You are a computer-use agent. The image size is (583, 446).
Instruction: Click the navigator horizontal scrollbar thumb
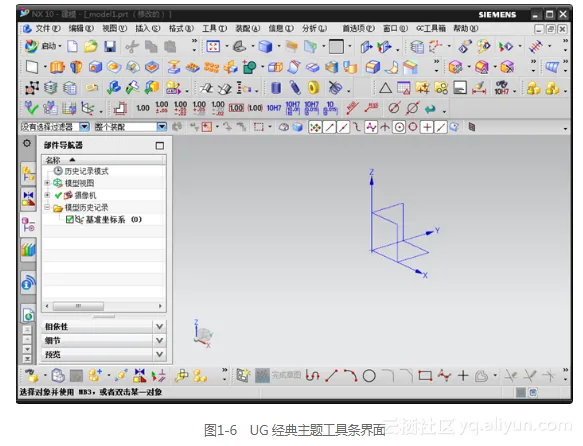78,306
